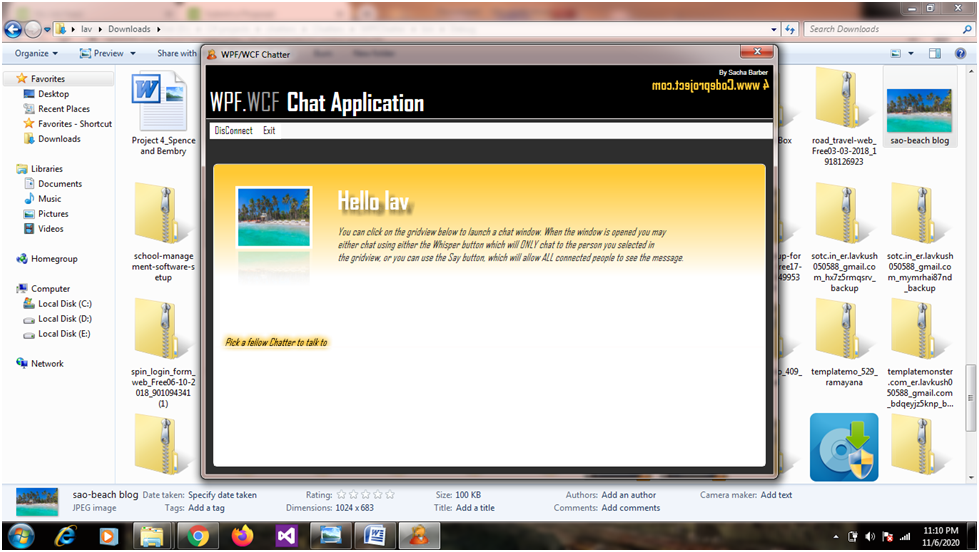The image size is (979, 552).
Task: Click the Windows Start orb
Action: (x=22, y=535)
